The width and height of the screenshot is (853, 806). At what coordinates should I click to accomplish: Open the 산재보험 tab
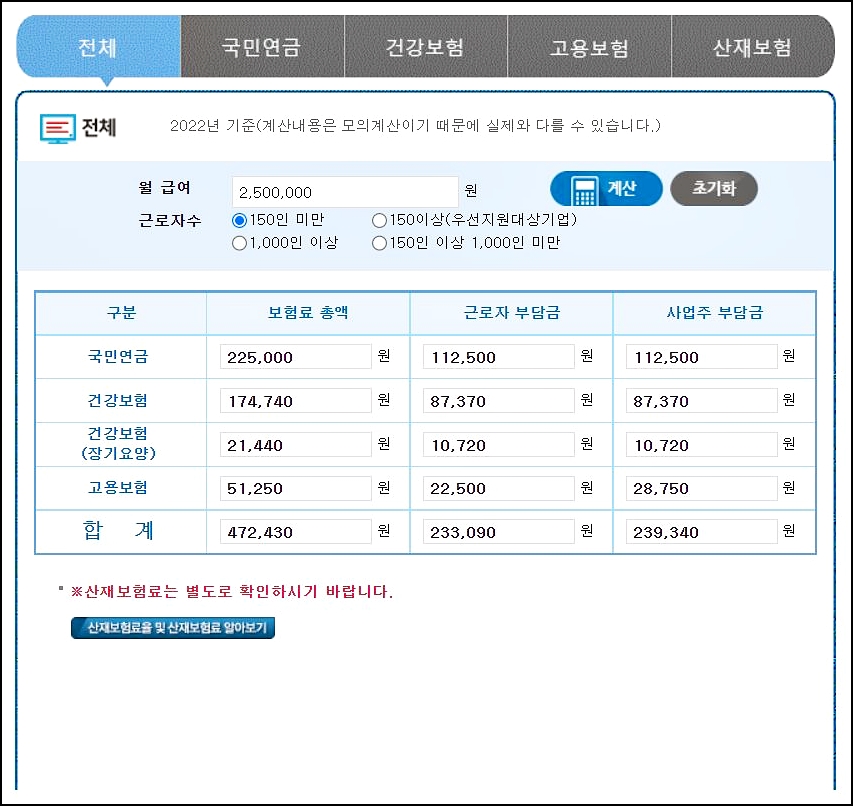point(753,47)
